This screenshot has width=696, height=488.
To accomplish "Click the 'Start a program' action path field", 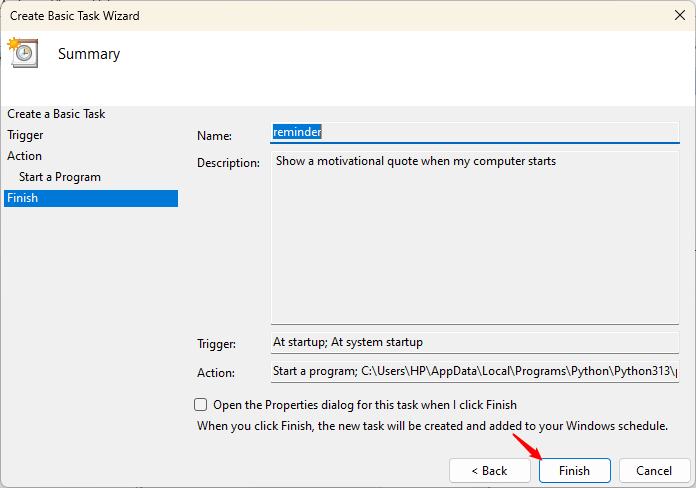I will click(x=474, y=372).
